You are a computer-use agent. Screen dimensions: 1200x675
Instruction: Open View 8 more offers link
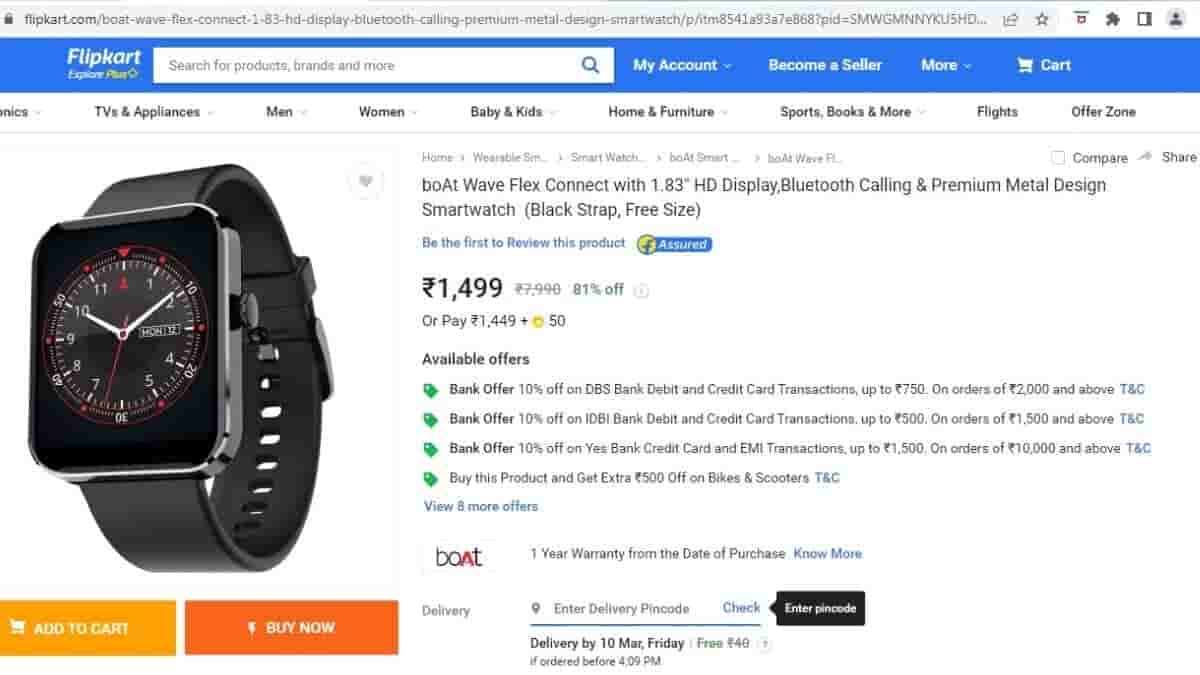[x=481, y=506]
